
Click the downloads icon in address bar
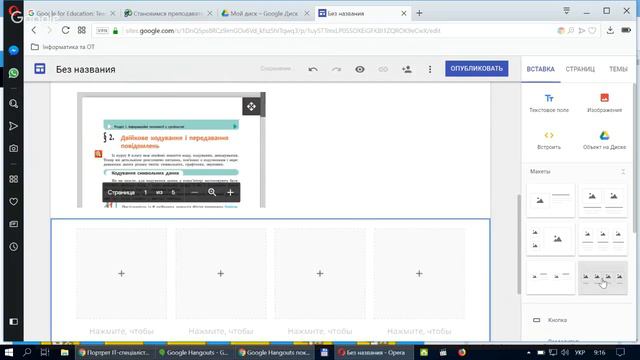[610, 30]
